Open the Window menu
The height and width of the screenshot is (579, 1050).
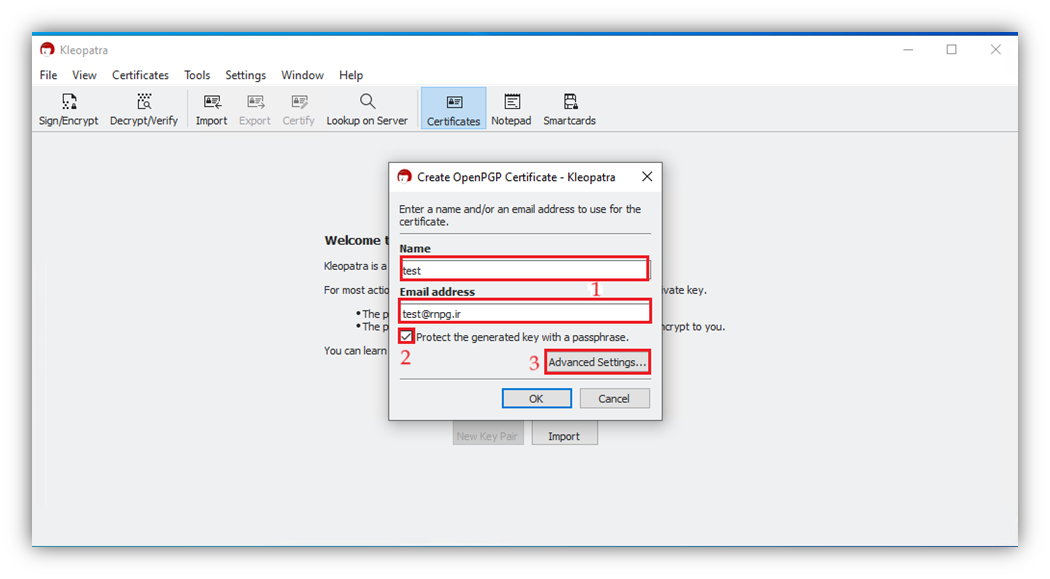[302, 75]
